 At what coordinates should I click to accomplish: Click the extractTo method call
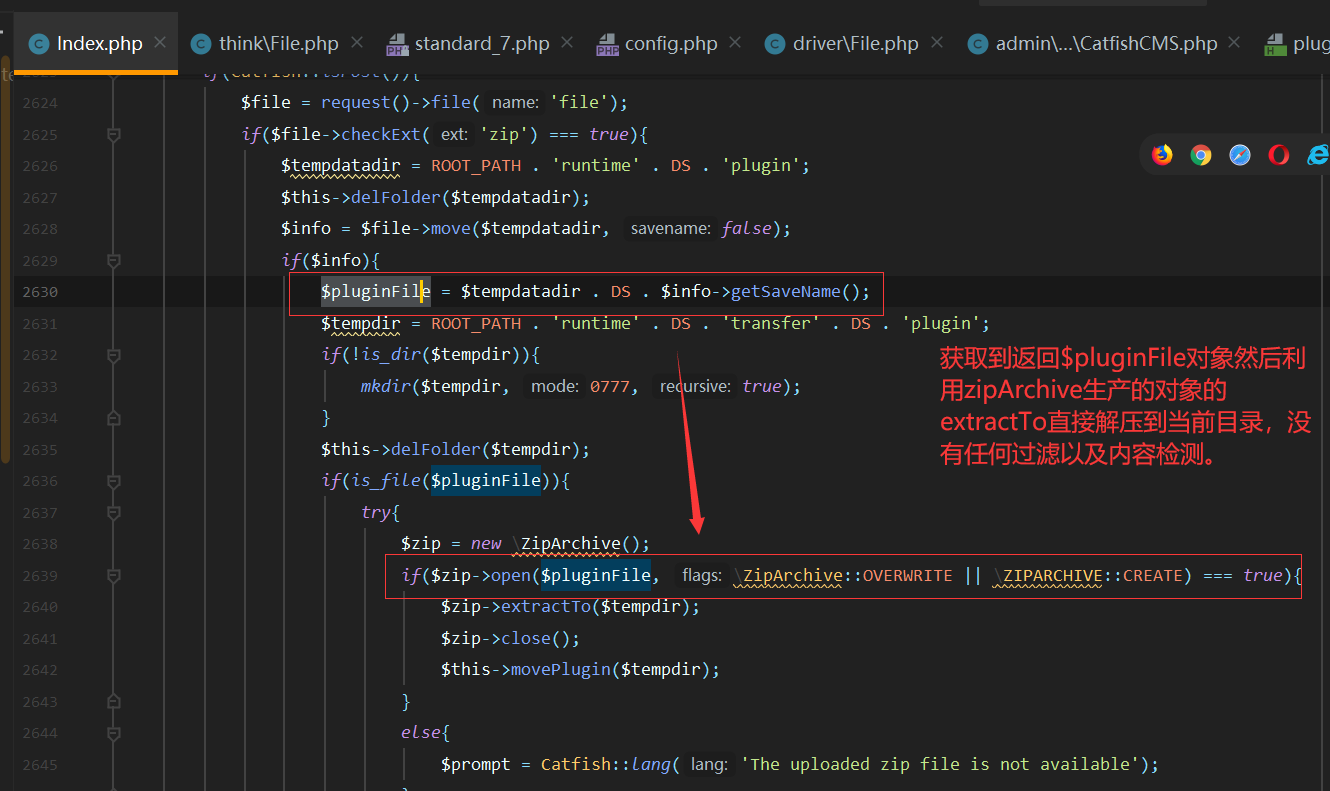(x=545, y=607)
